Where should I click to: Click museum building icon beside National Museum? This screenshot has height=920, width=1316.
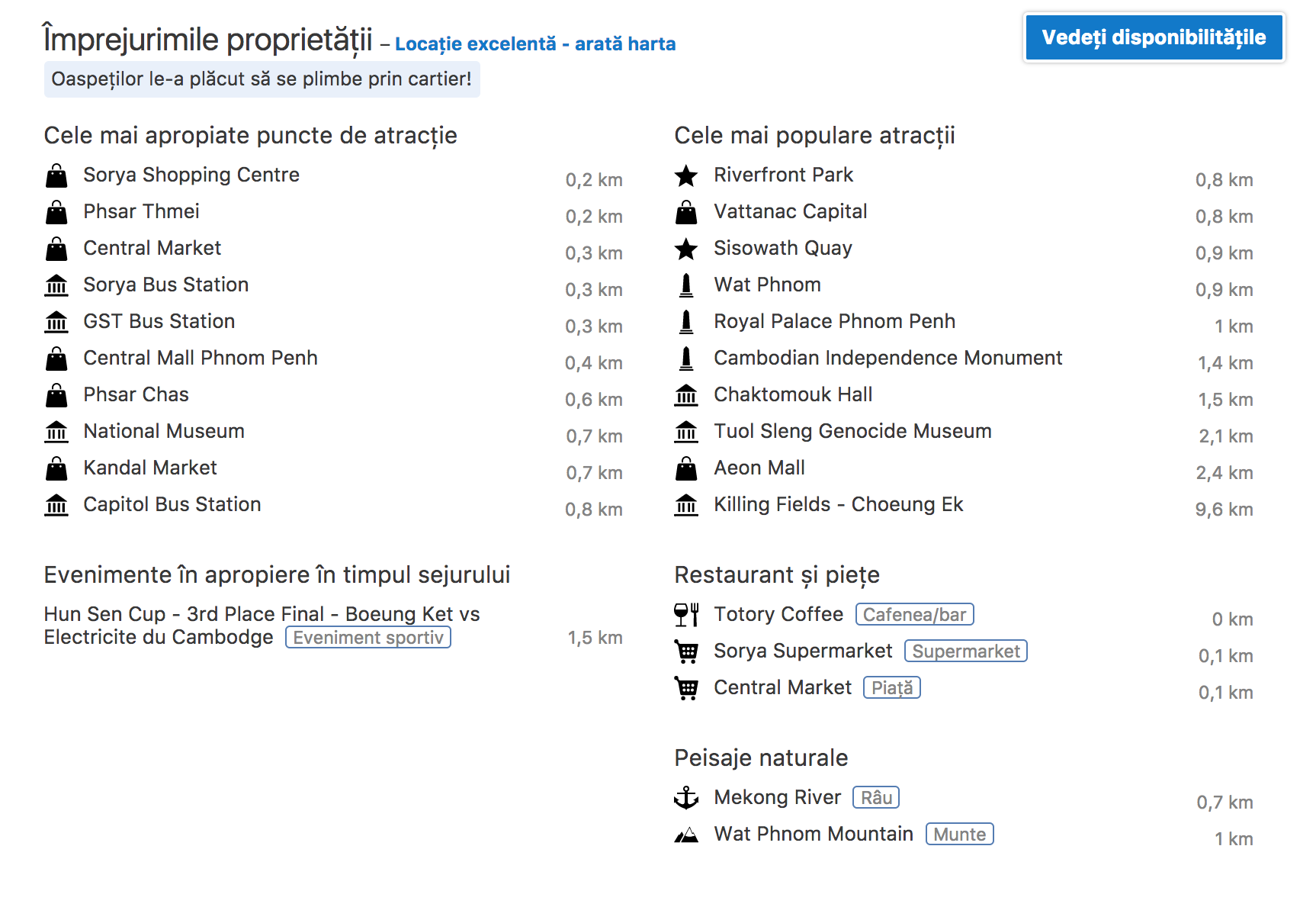point(56,432)
